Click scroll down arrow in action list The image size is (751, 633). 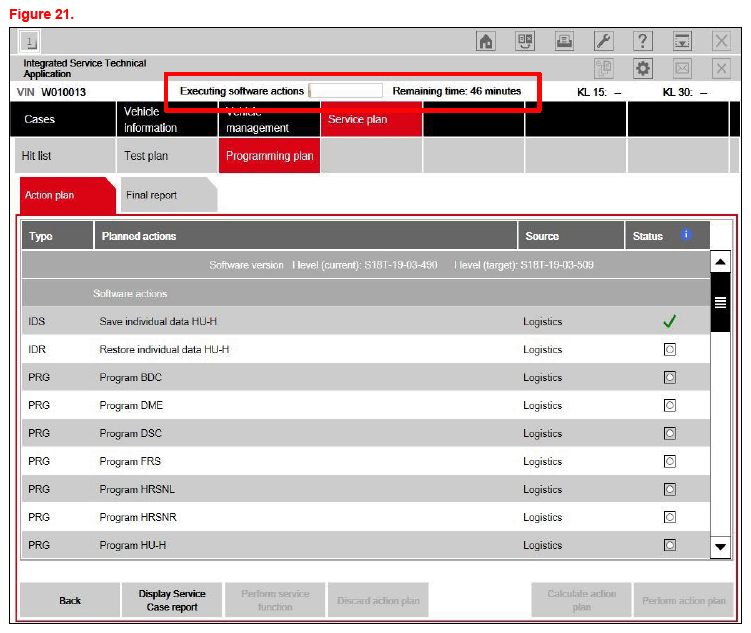pos(720,547)
